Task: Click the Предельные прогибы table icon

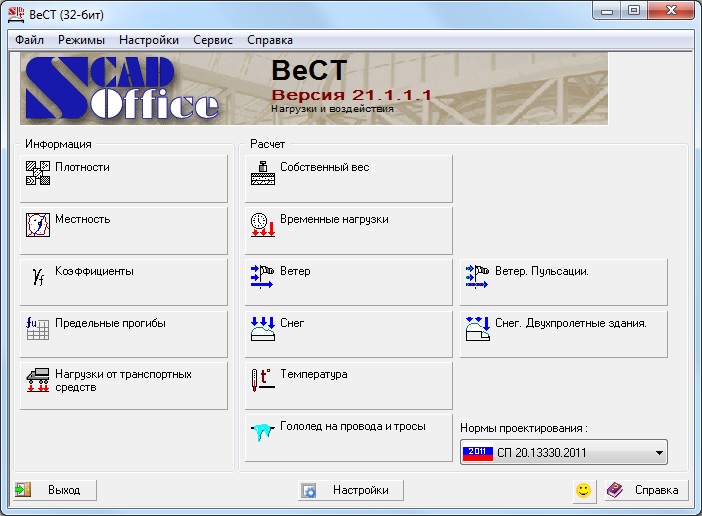Action: [38, 328]
